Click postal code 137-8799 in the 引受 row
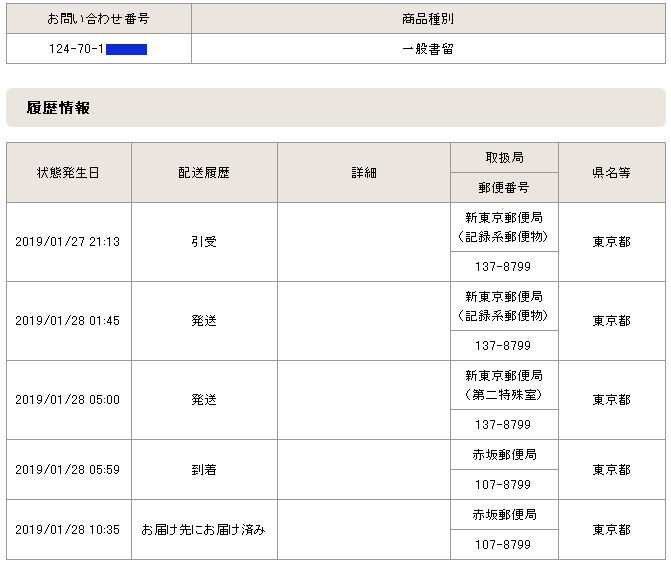This screenshot has width=671, height=566. [x=504, y=267]
